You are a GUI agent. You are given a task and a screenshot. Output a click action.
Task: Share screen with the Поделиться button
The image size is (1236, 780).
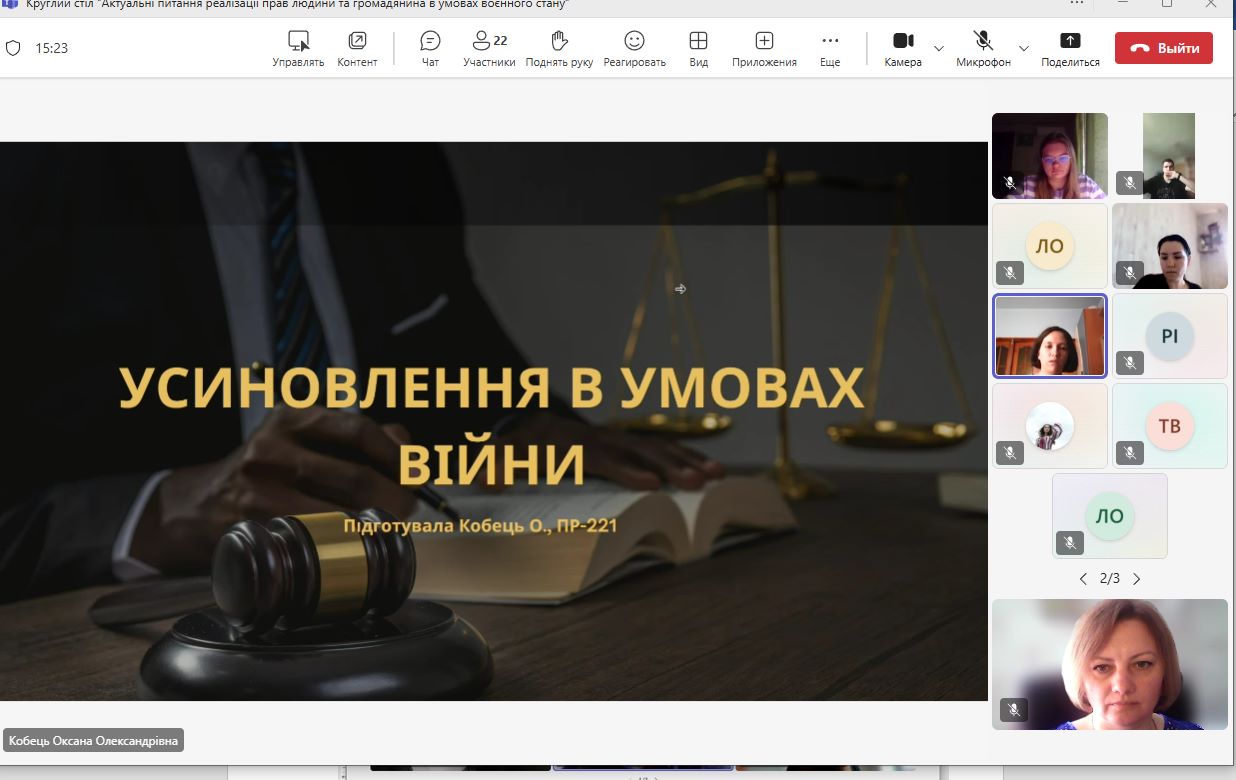(1070, 48)
